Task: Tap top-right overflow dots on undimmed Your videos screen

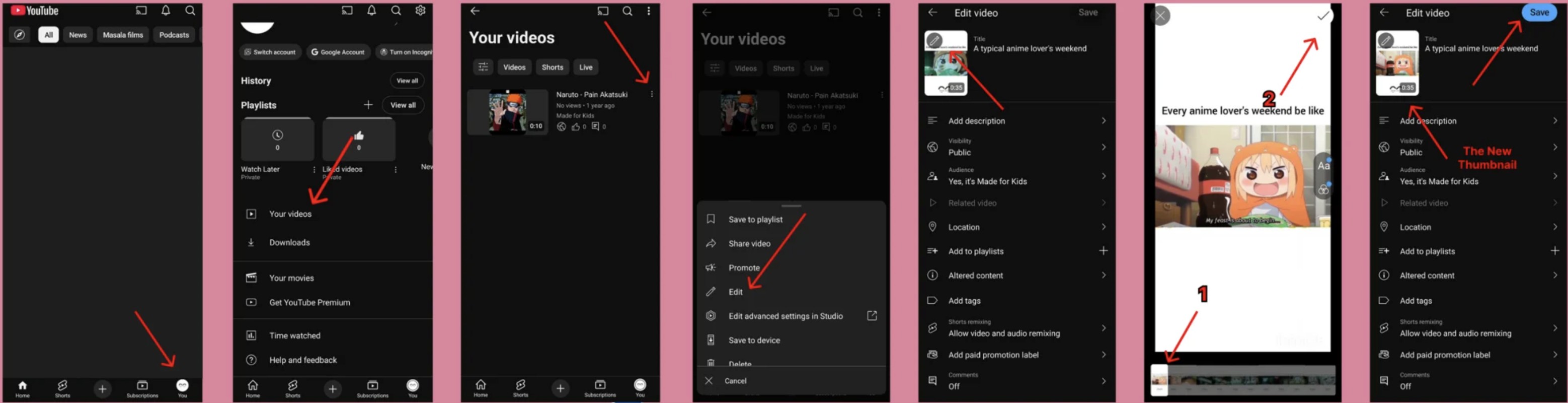Action: pyautogui.click(x=649, y=11)
